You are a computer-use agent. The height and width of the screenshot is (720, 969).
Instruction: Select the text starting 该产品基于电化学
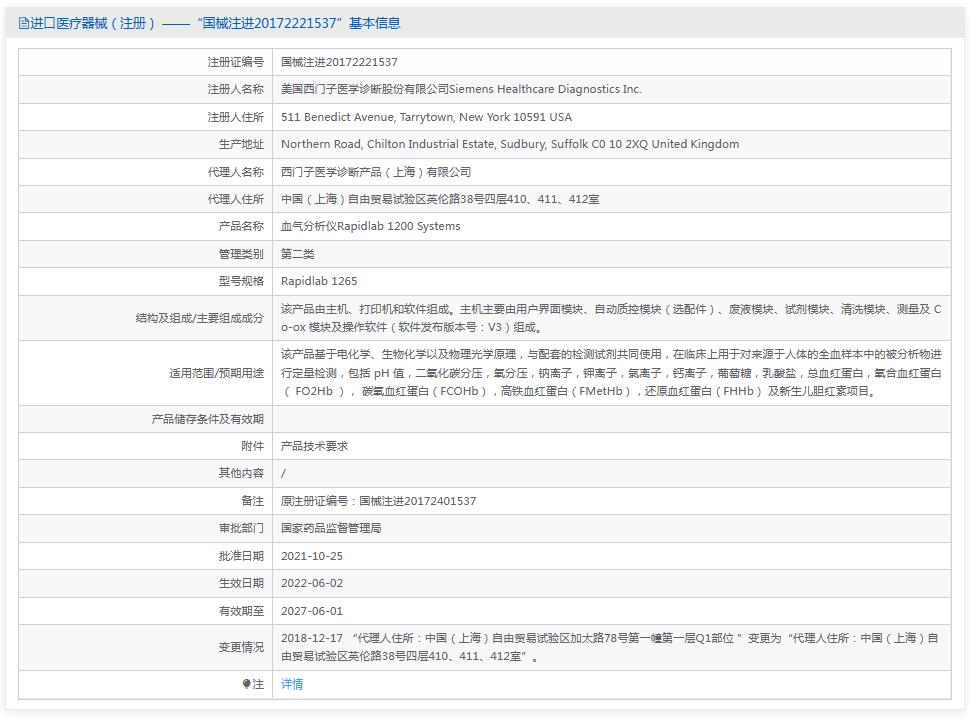[x=611, y=373]
